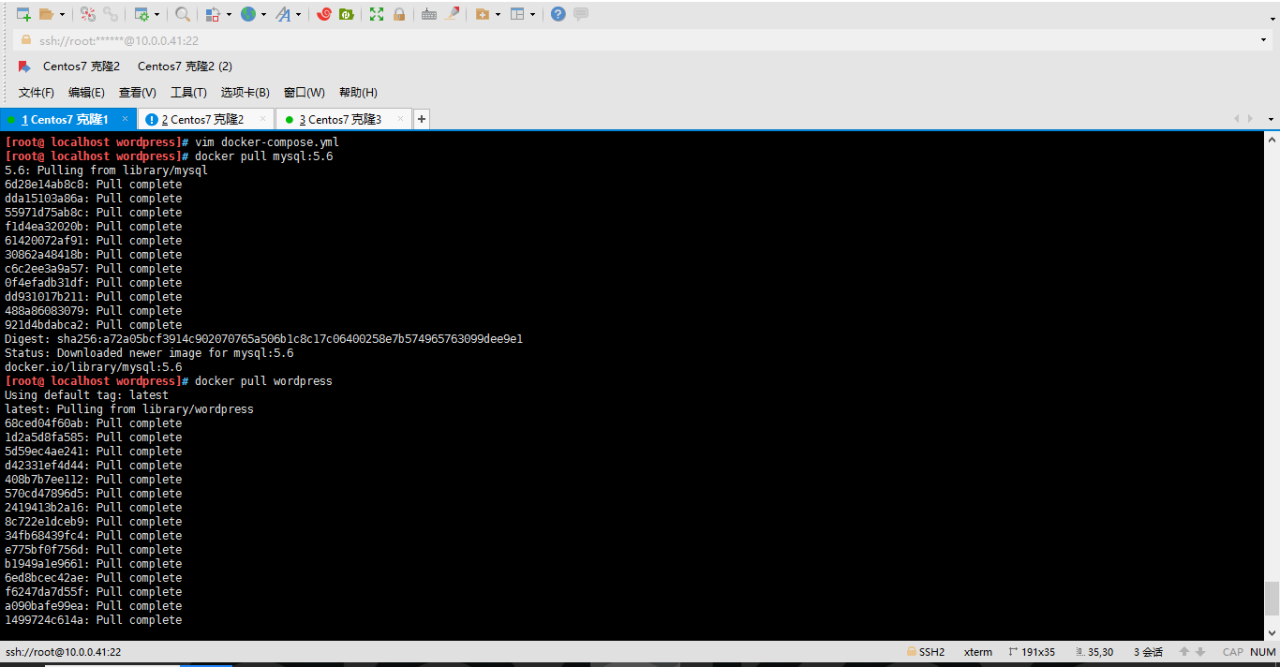Open the font dropdown arrow beside A icon
The width and height of the screenshot is (1280, 667).
[299, 15]
